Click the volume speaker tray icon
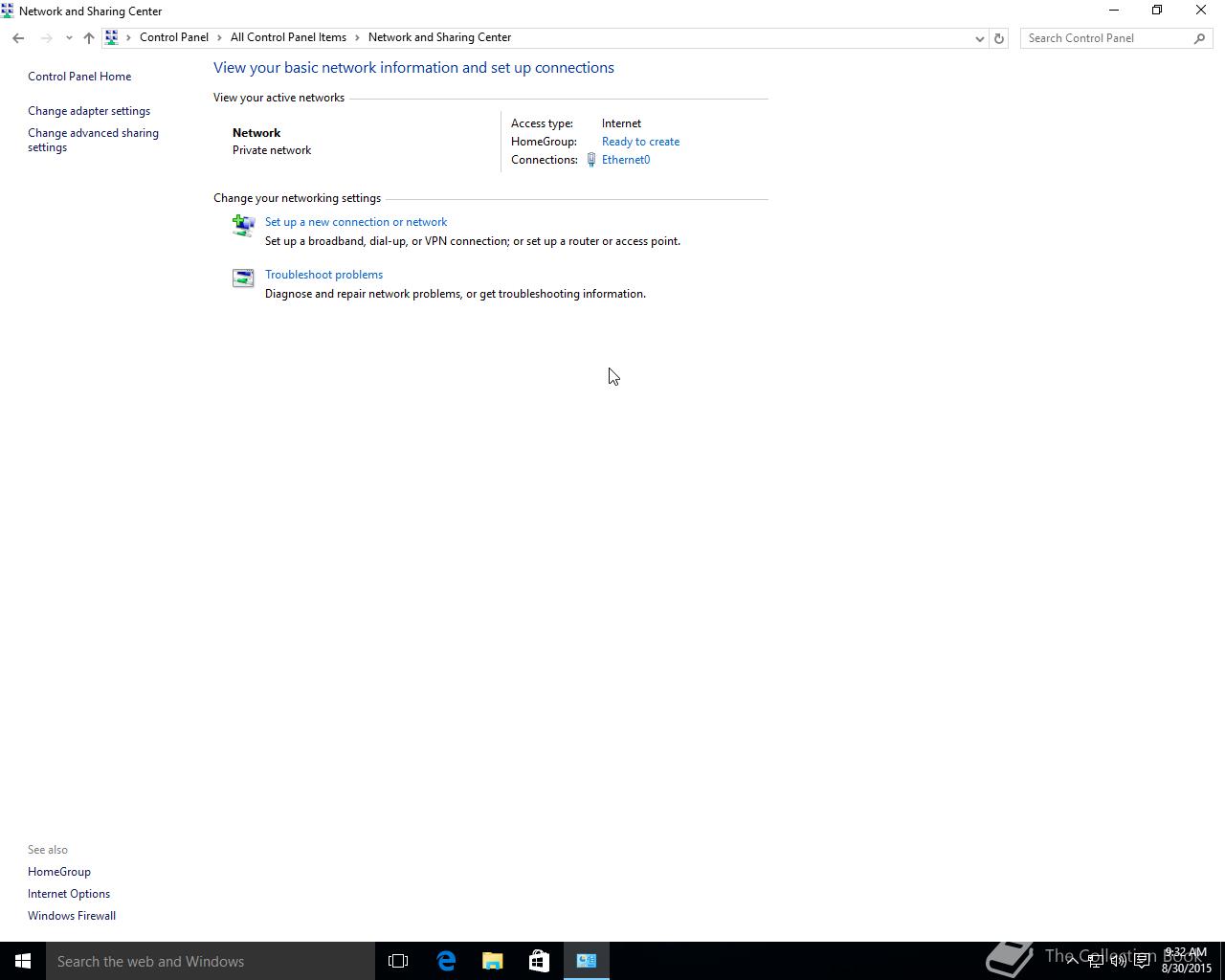 (1118, 961)
